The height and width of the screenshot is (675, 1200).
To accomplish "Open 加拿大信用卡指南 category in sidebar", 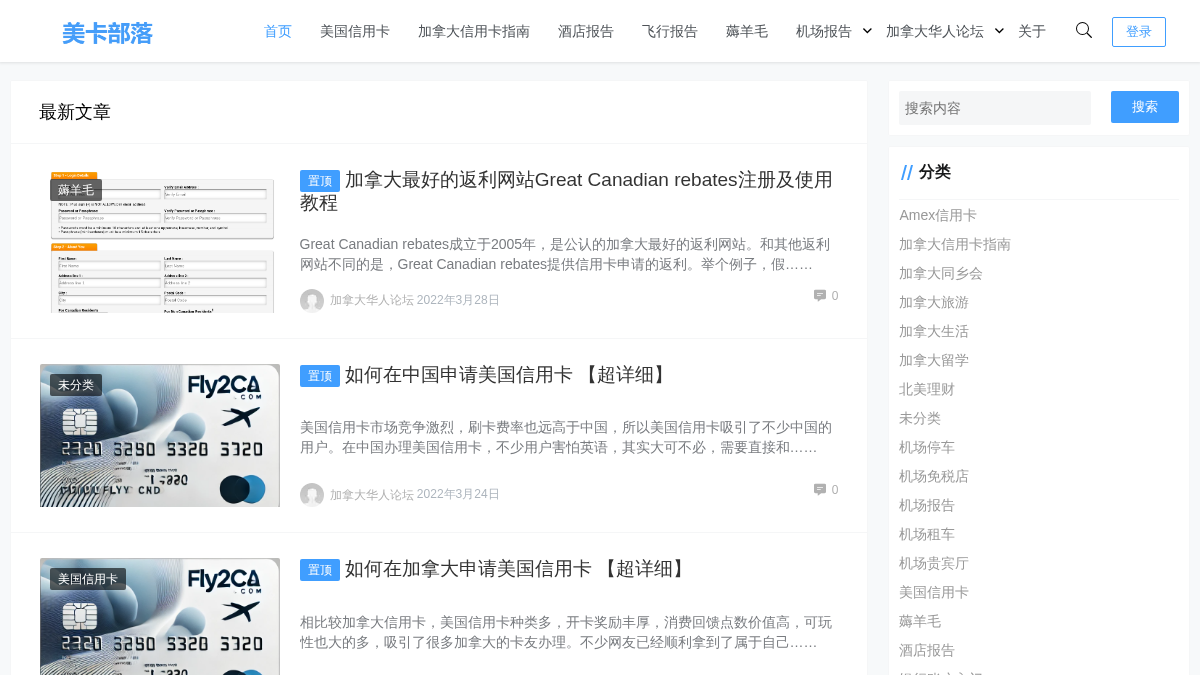I will [x=955, y=244].
